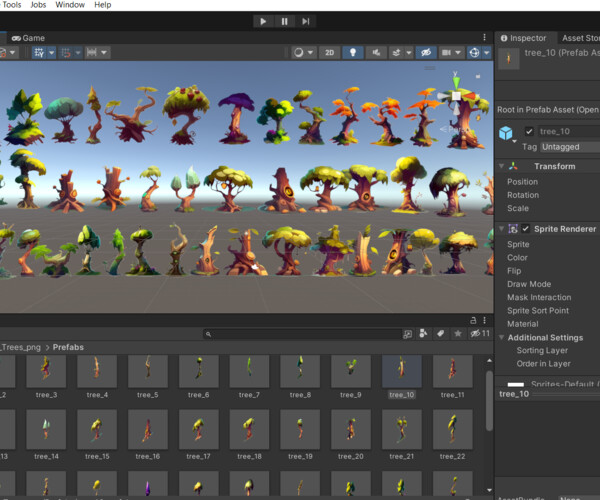Viewport: 600px width, 500px height.
Task: Open the draw mode dropdown arrow
Action: [x=310, y=52]
